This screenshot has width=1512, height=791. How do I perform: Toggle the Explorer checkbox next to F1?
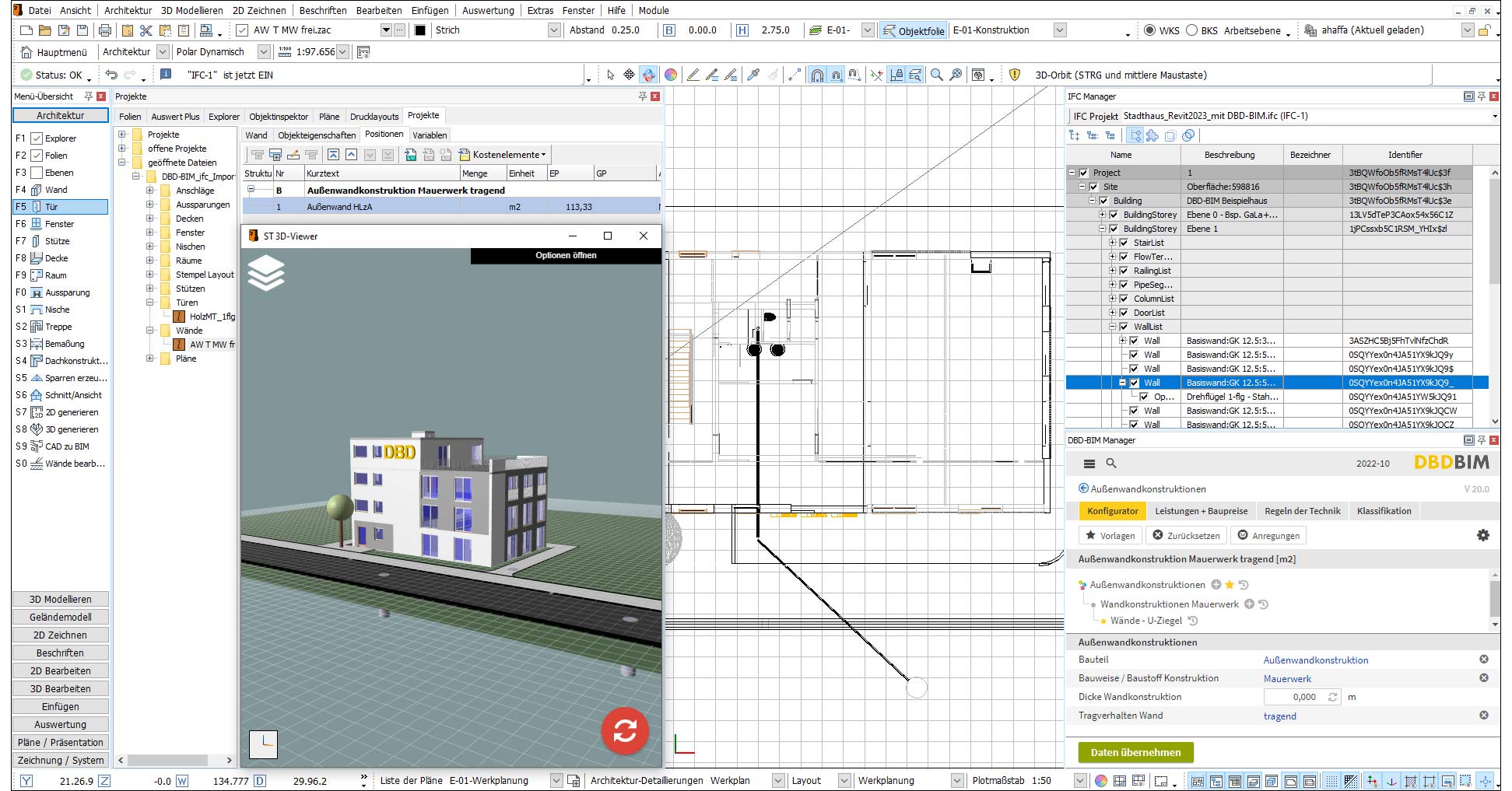(x=37, y=138)
